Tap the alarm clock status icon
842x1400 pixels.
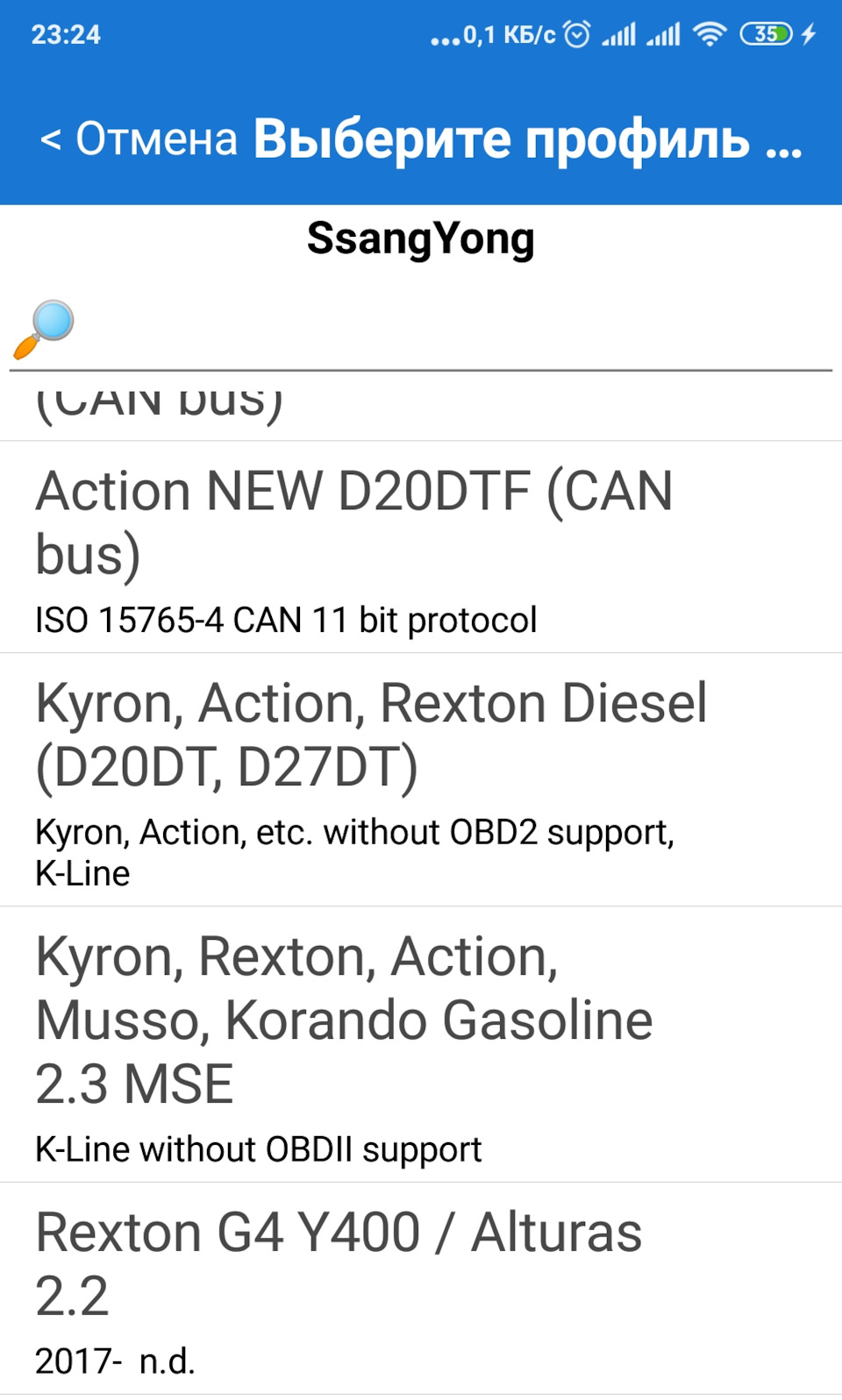click(x=577, y=34)
